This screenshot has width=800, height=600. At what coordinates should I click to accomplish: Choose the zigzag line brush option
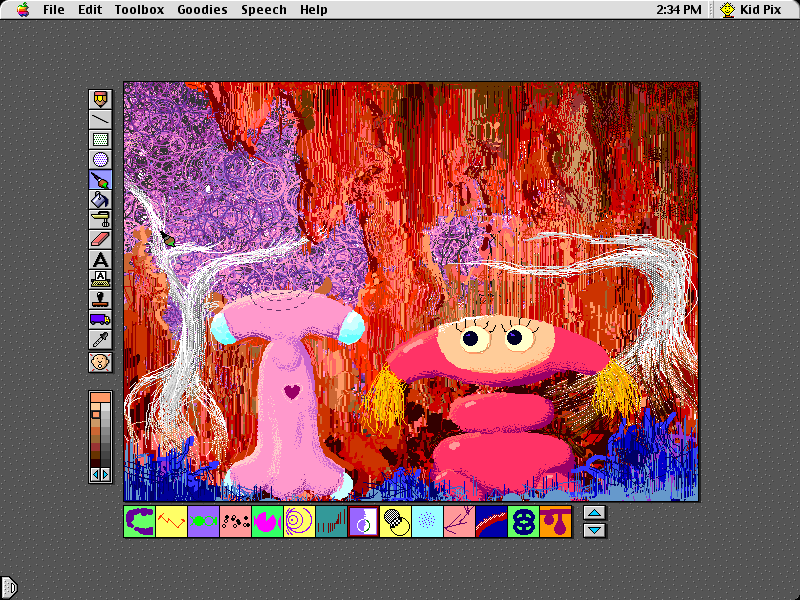[x=171, y=521]
